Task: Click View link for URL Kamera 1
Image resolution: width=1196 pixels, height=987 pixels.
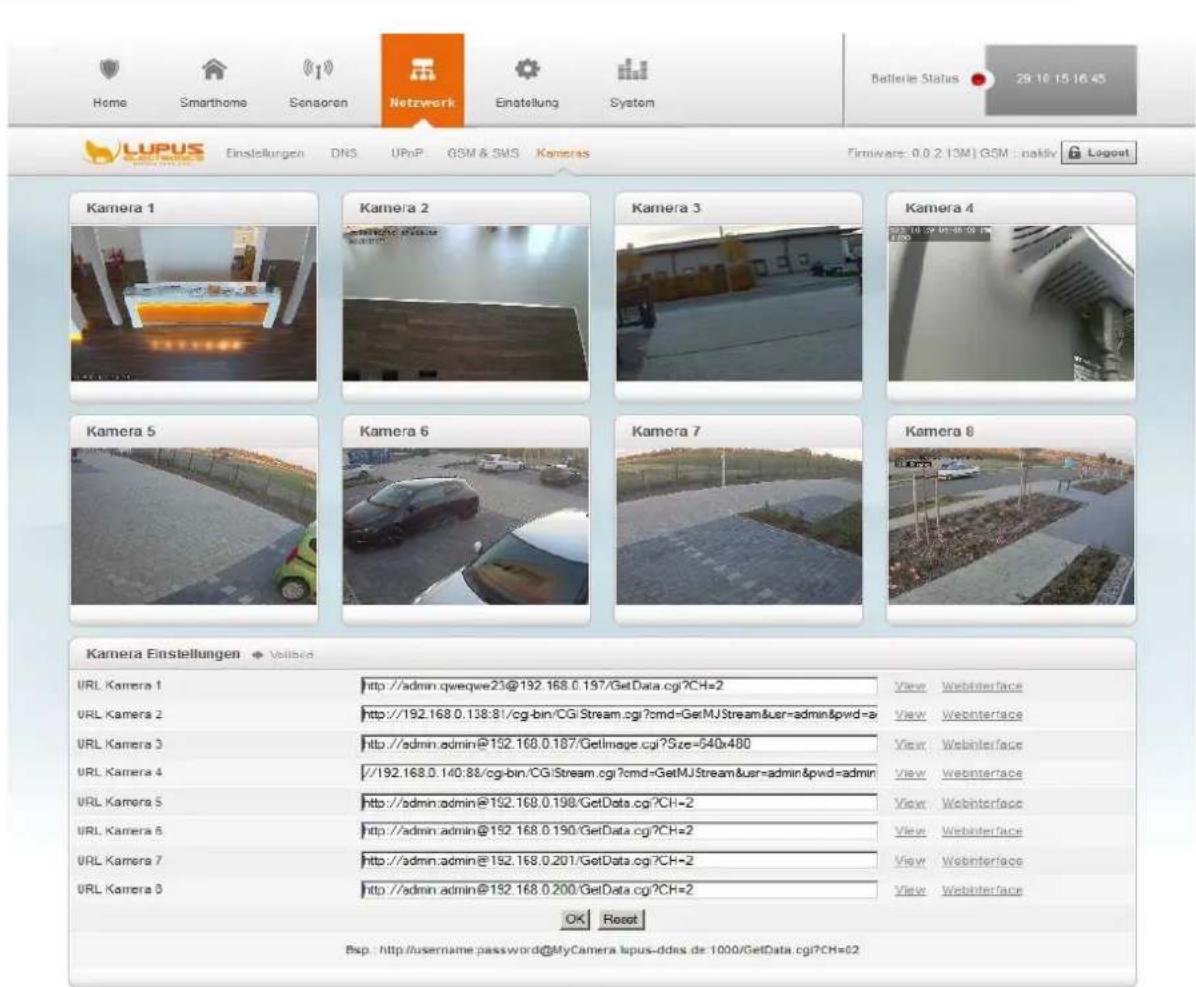Action: coord(910,686)
